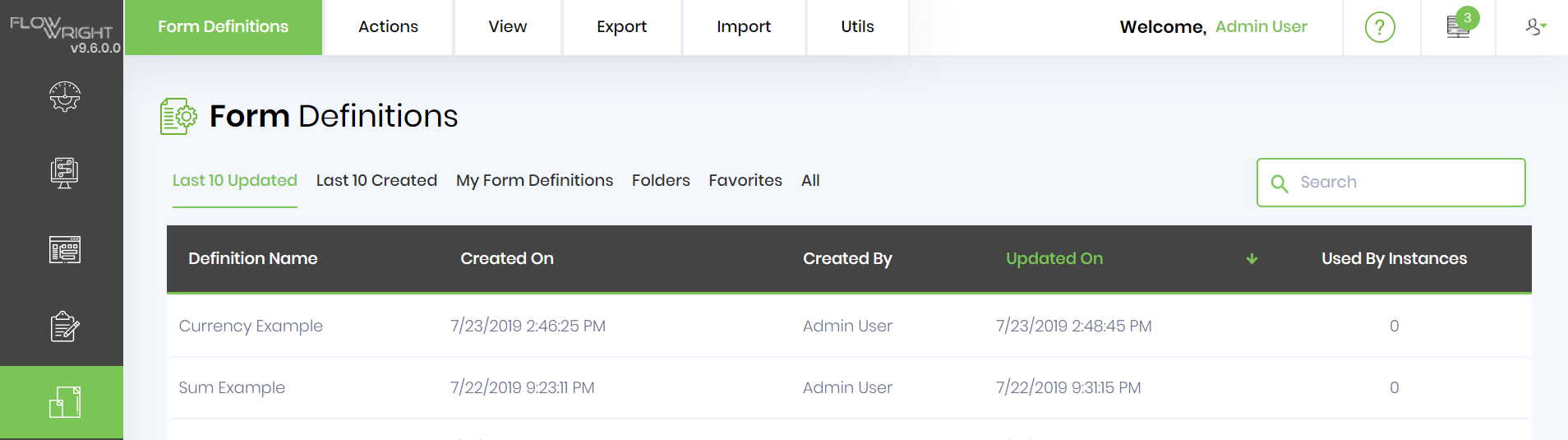1568x440 pixels.
Task: Open the sidebar icon showing a form layout window
Action: pos(64,249)
